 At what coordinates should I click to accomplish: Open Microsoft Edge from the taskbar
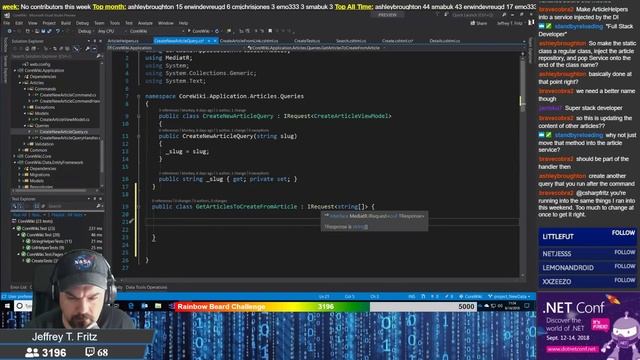point(131,306)
